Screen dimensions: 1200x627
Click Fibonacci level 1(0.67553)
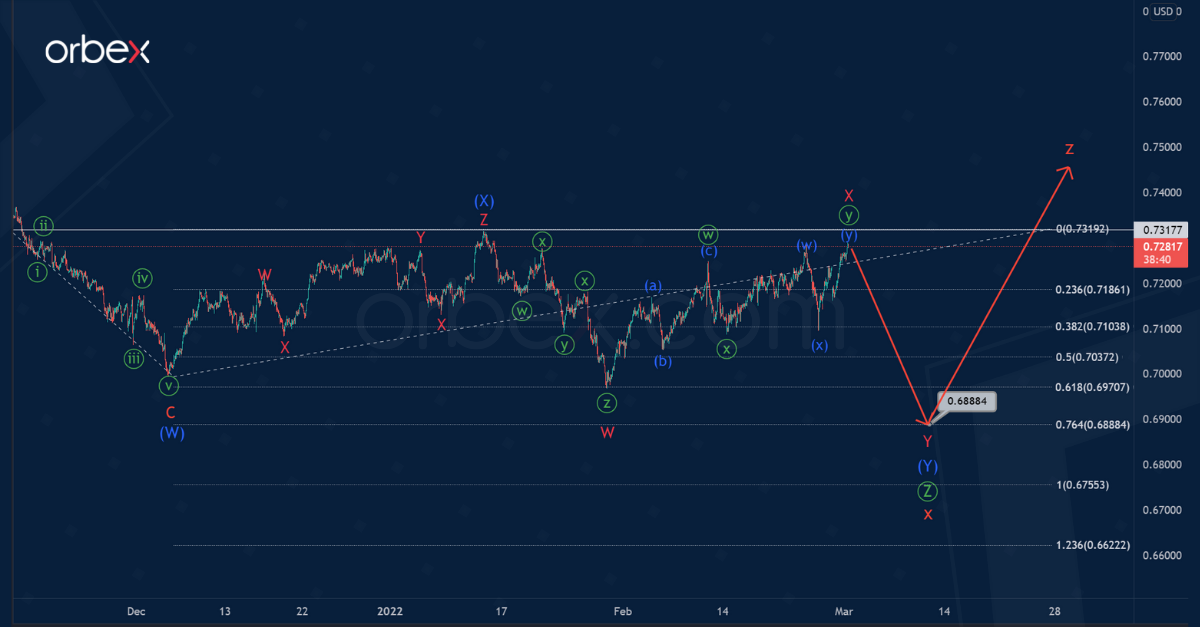(1083, 485)
